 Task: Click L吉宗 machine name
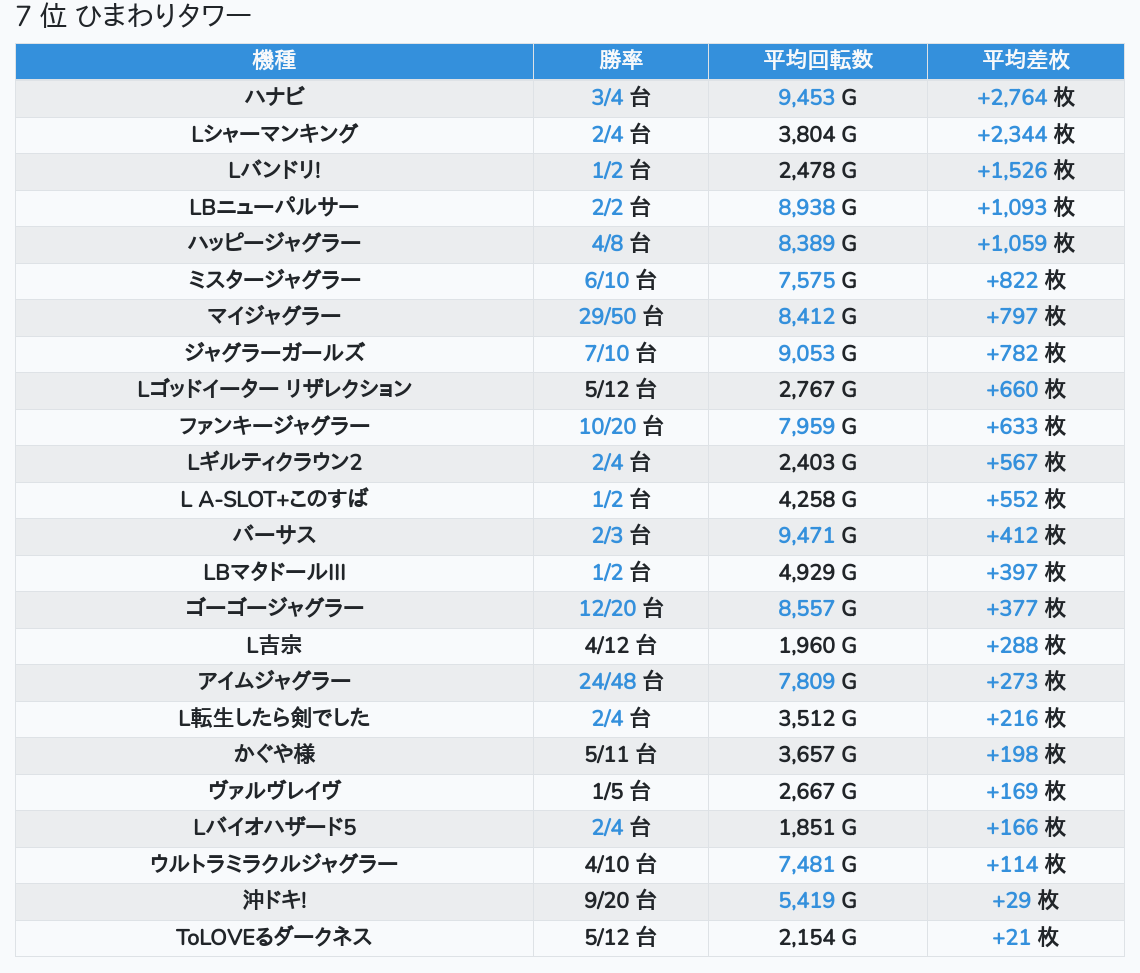coord(274,645)
